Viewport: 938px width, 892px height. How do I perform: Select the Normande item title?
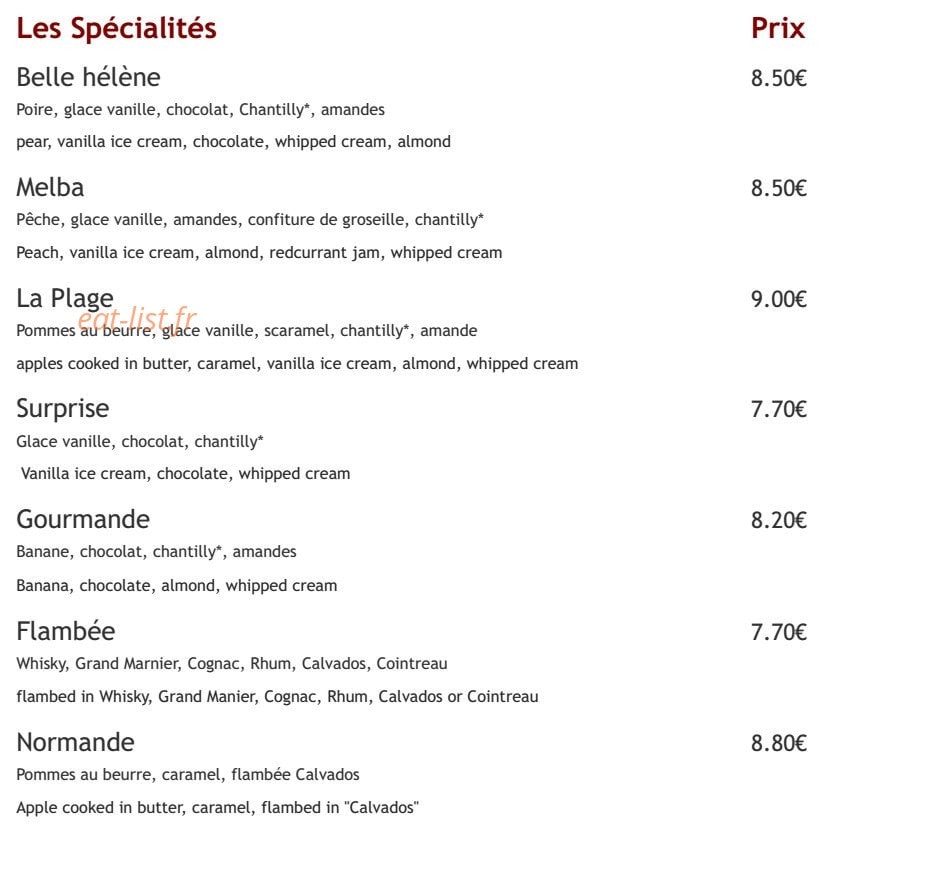[75, 742]
